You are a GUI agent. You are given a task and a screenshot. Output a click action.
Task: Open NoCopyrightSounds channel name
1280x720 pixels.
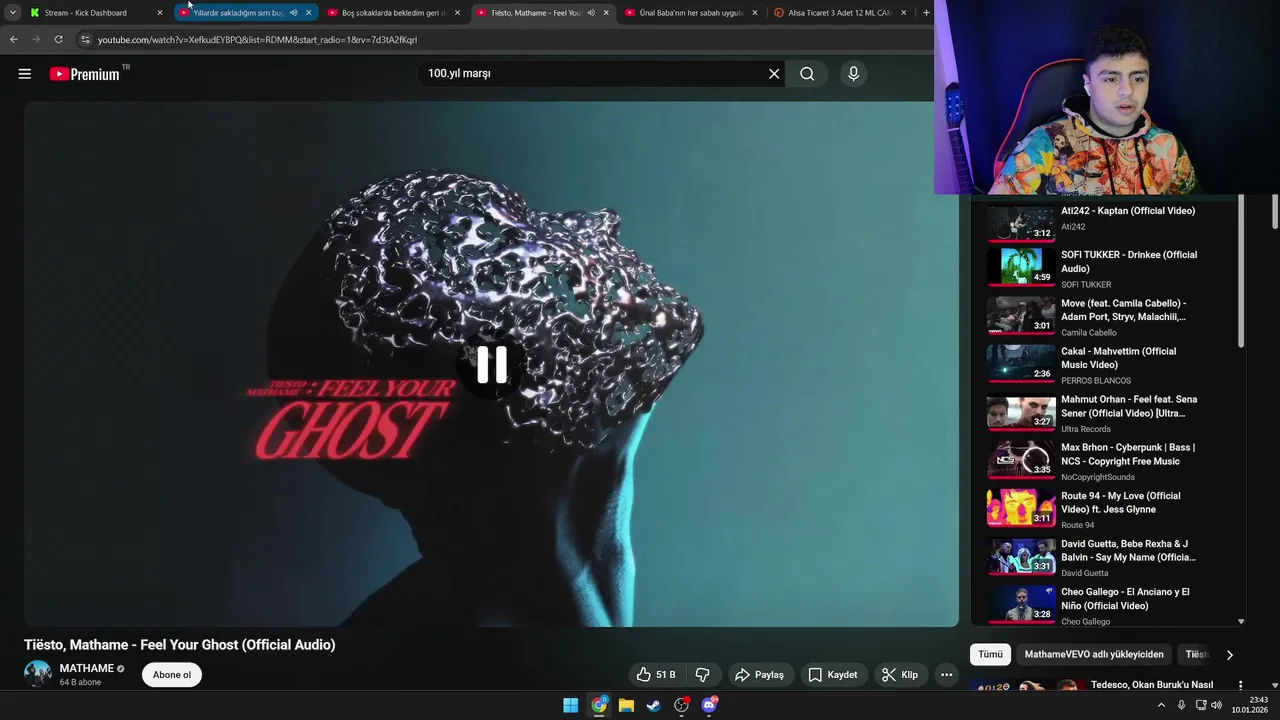[x=1096, y=477]
